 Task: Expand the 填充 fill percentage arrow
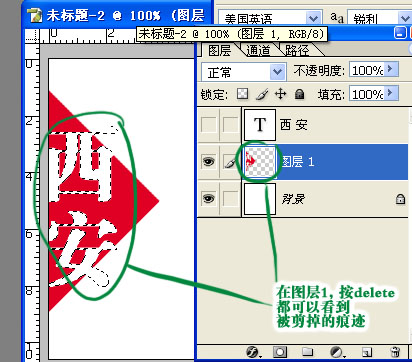391,93
